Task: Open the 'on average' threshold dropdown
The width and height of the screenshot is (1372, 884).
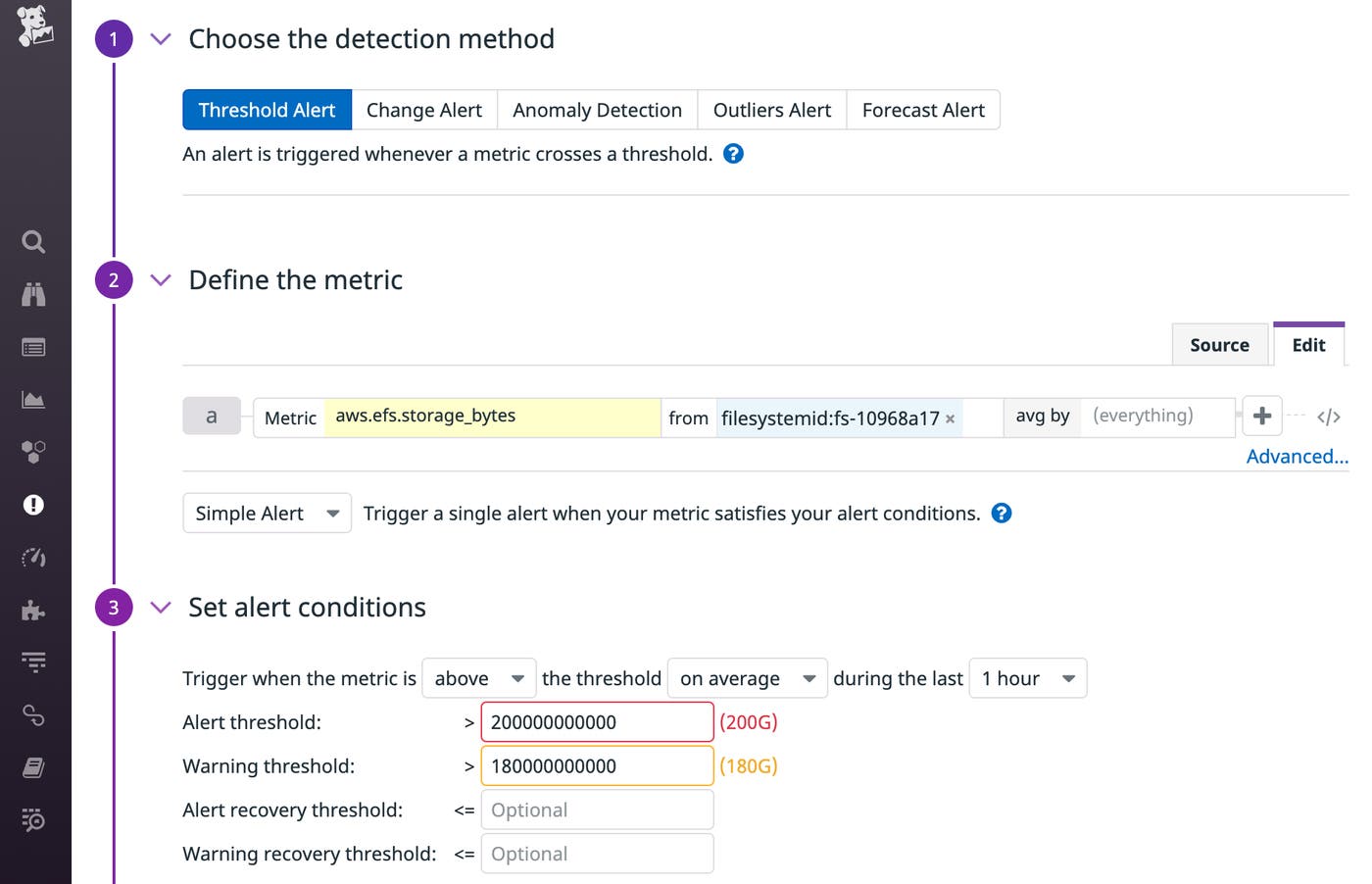Action: pyautogui.click(x=746, y=678)
